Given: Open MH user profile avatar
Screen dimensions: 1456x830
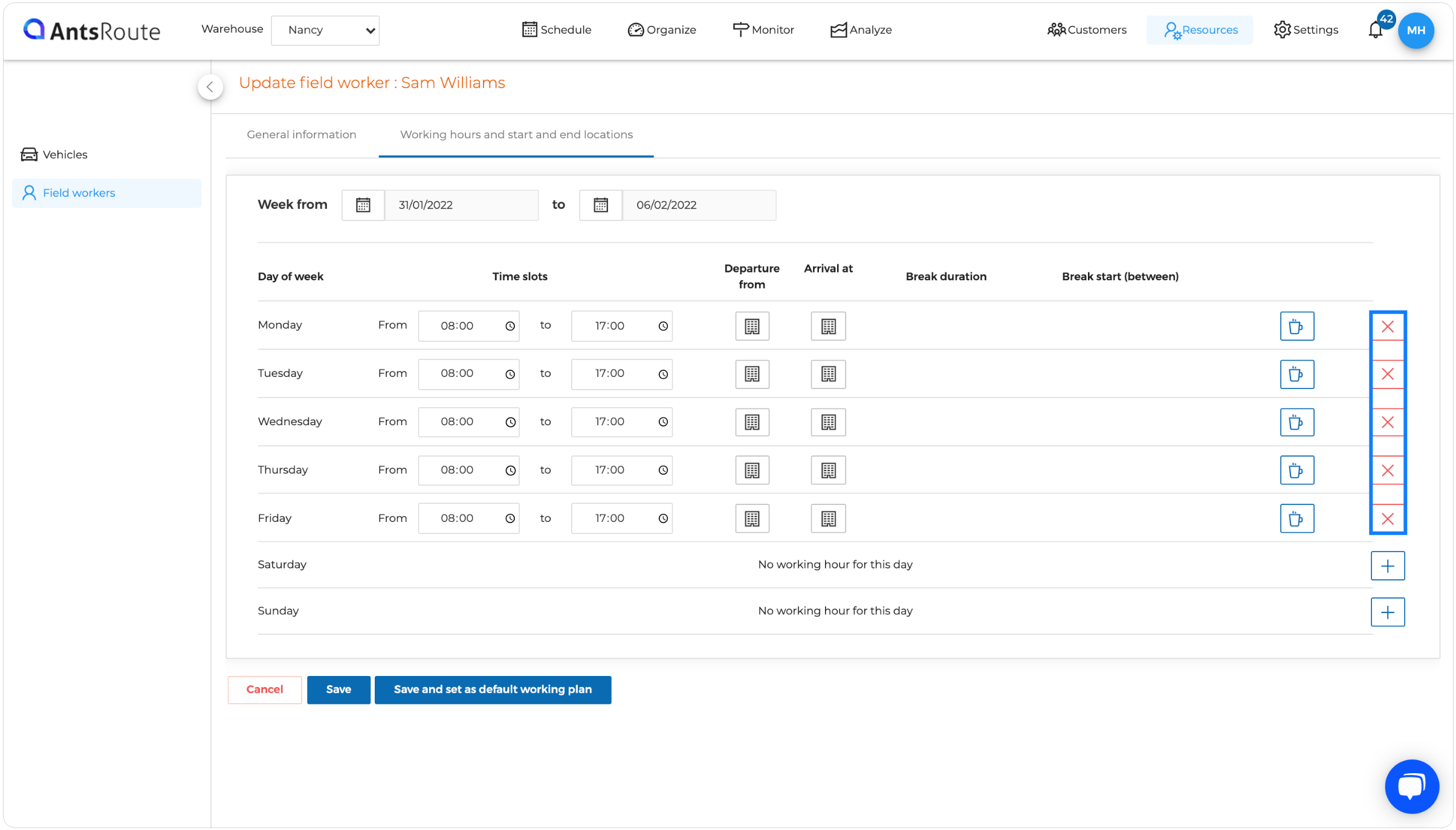Looking at the screenshot, I should click(x=1416, y=30).
